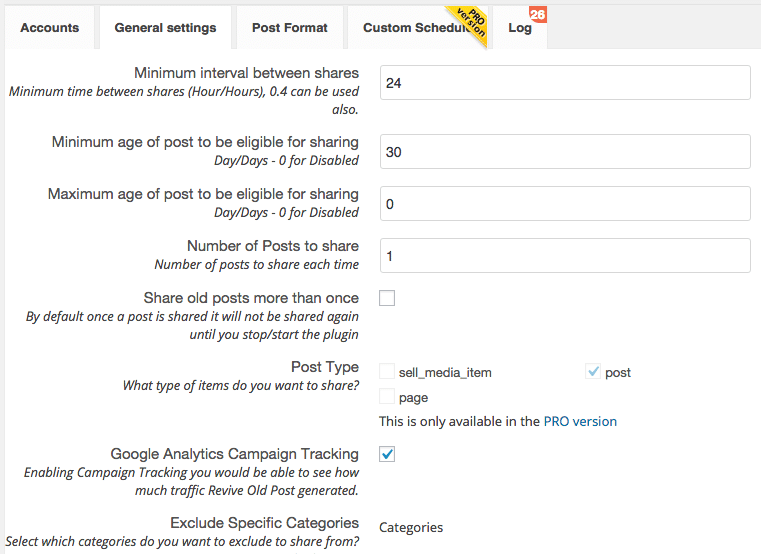Open the Post Format tab
Screen dimensions: 761x554
[x=290, y=28]
